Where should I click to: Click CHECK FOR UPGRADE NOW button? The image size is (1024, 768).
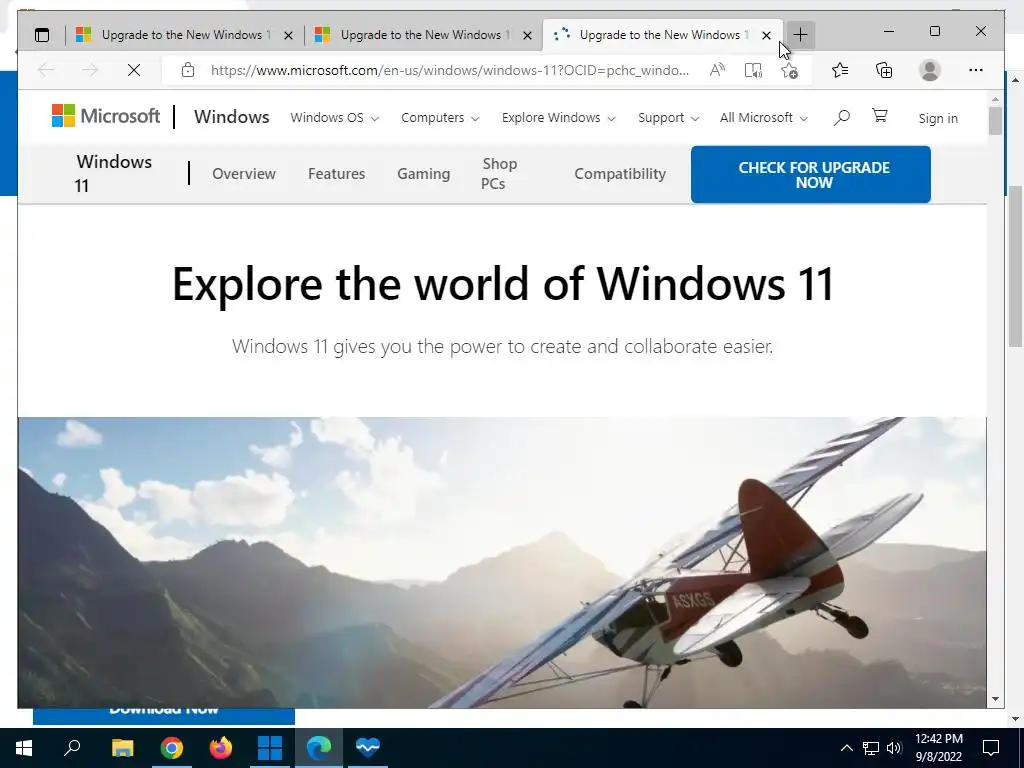(810, 174)
